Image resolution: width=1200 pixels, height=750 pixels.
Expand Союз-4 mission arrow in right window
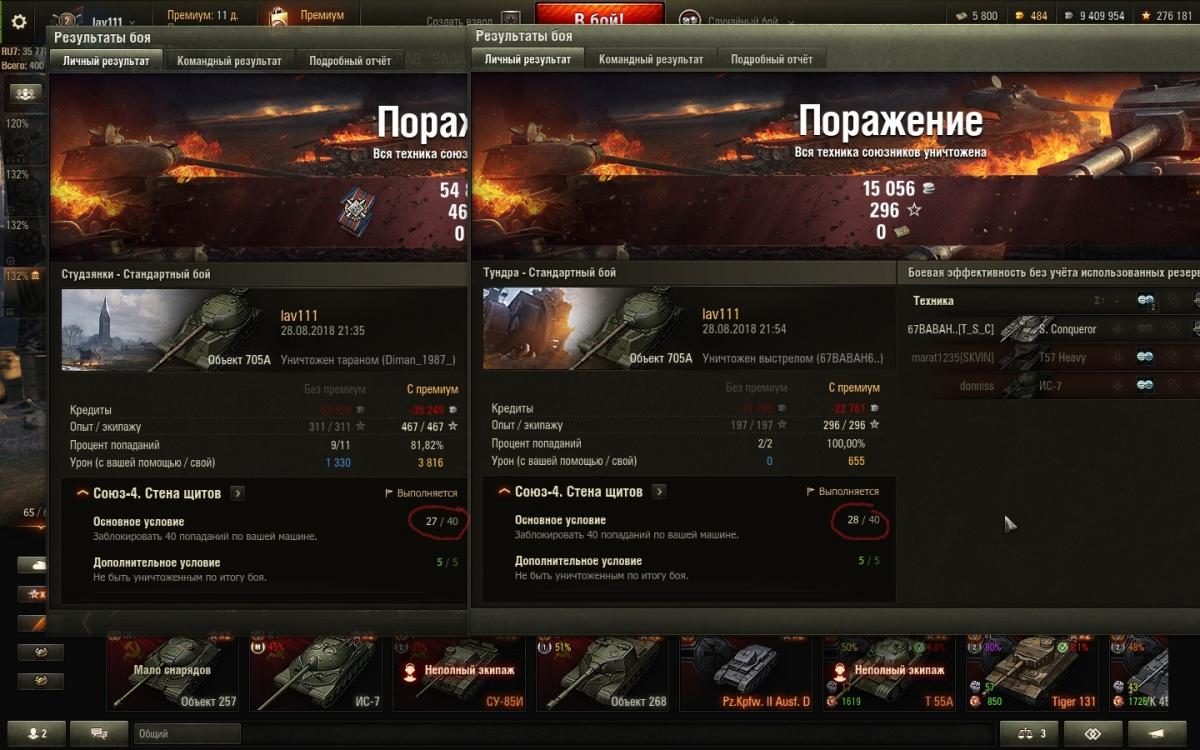(659, 492)
